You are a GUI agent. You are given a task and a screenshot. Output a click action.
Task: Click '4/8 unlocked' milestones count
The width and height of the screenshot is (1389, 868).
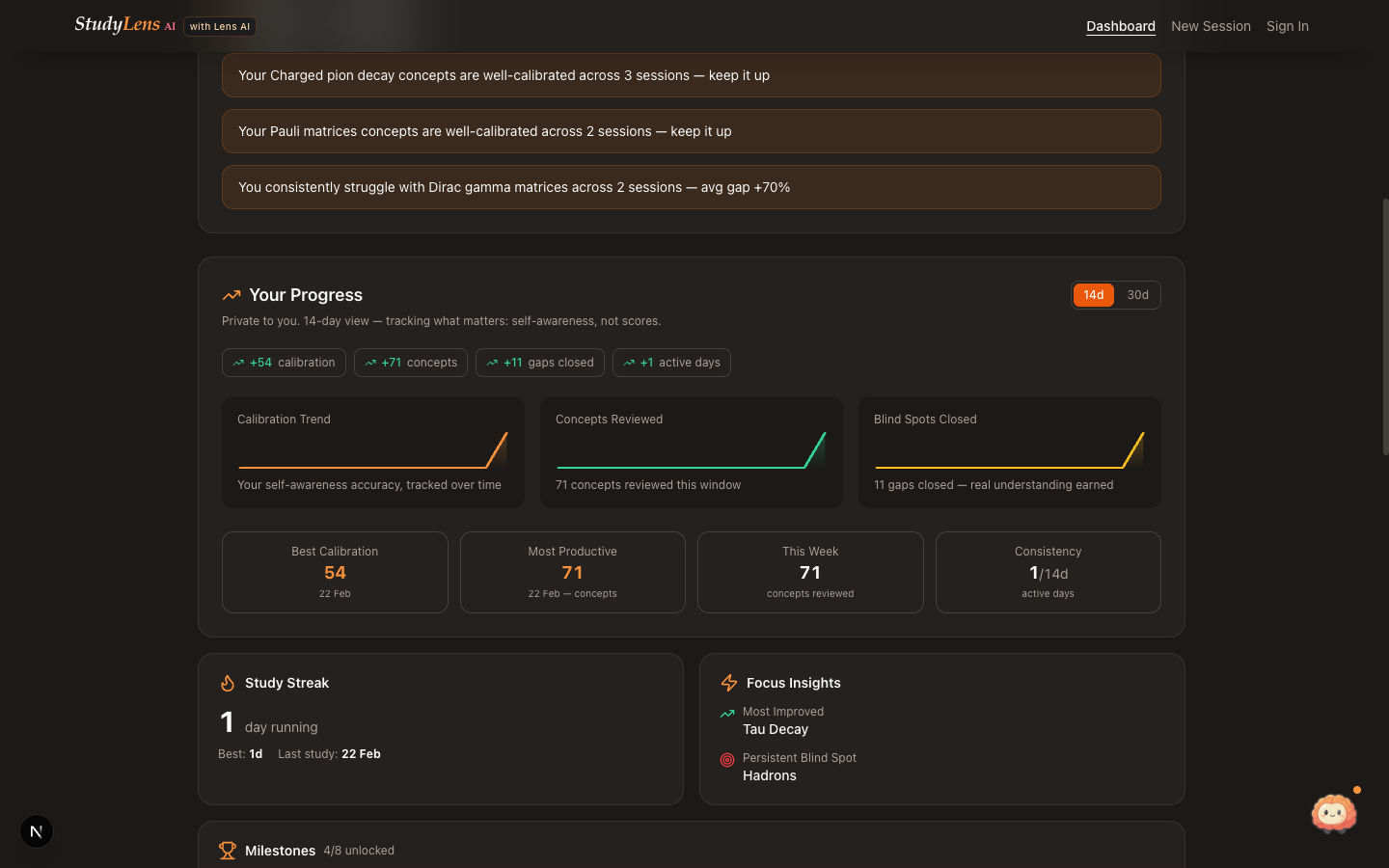tap(359, 851)
